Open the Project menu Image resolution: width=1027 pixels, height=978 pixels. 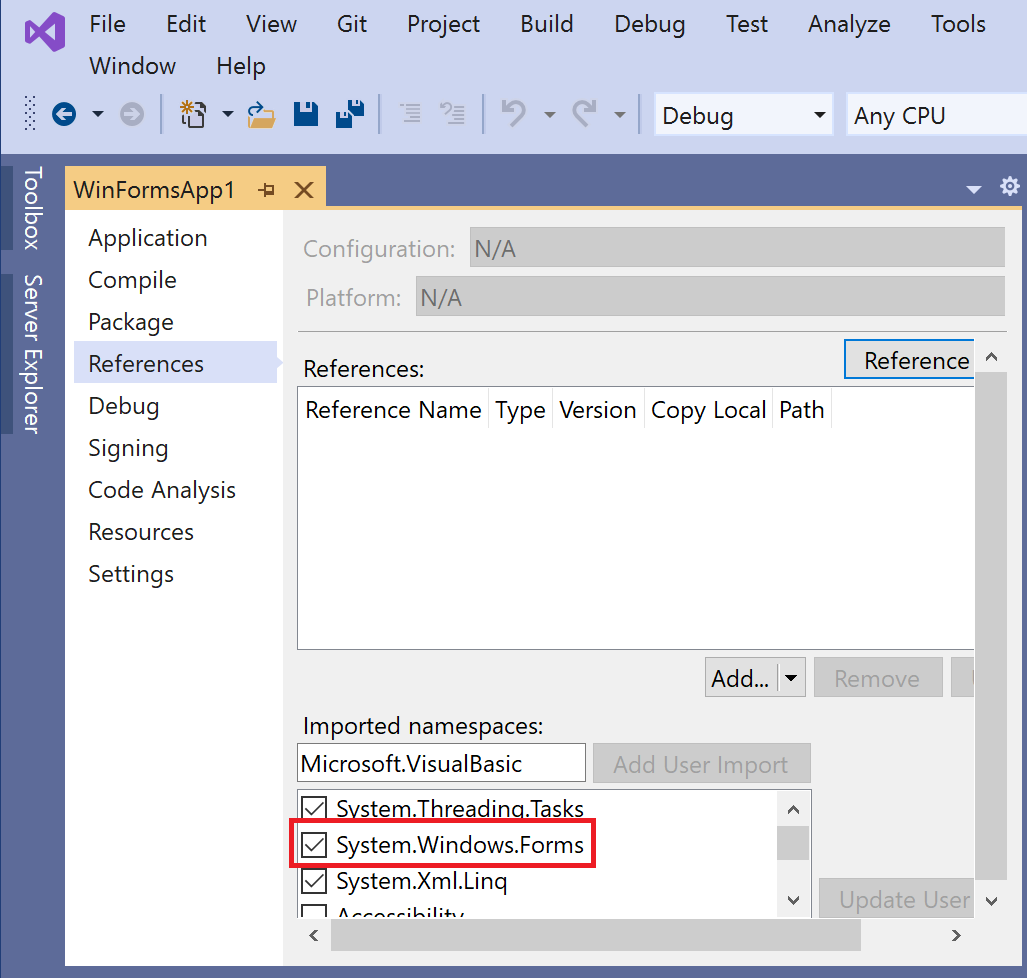[443, 24]
